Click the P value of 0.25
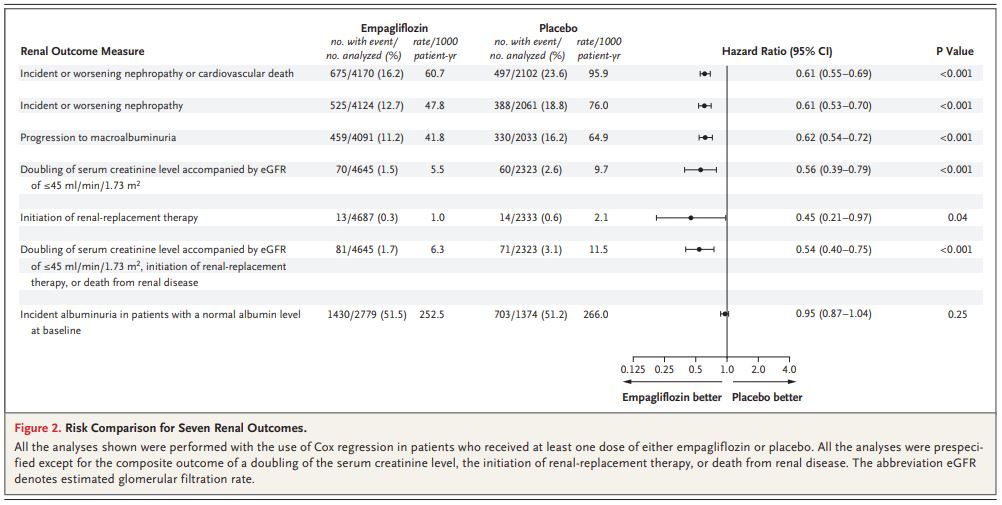Viewport: 1002px width, 505px height. 957,314
